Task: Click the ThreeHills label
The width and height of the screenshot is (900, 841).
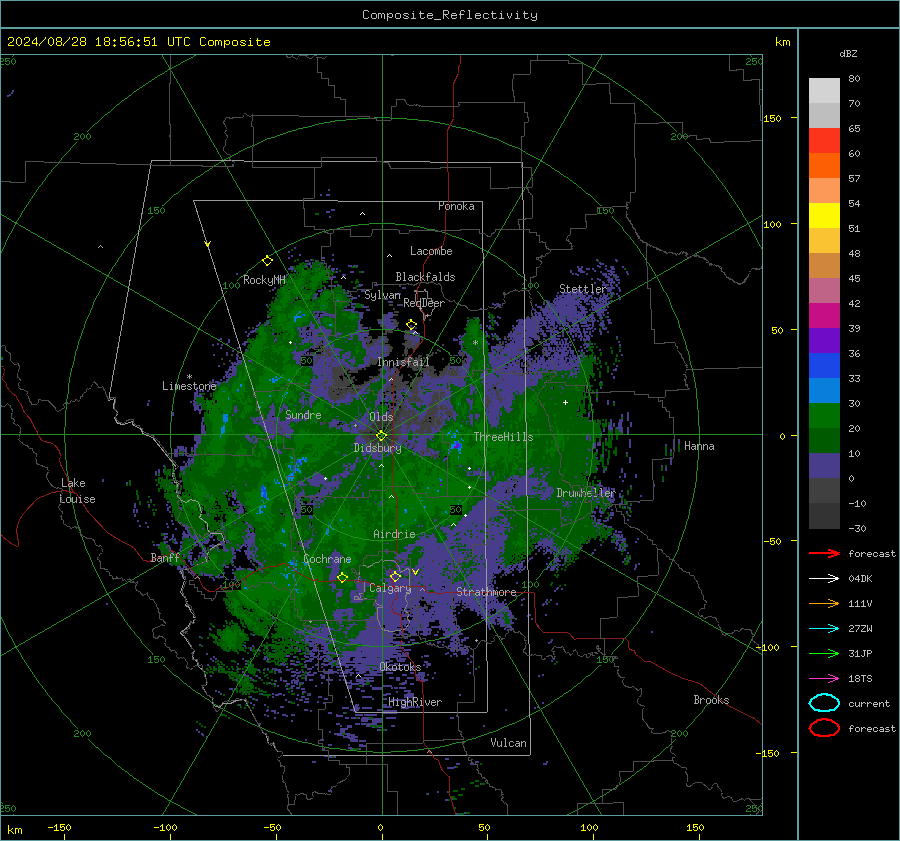Action: (x=503, y=437)
